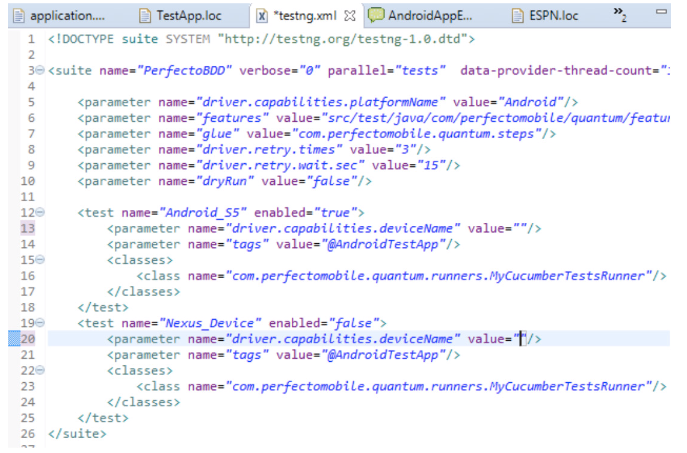The height and width of the screenshot is (453, 687).
Task: Minimize the editor area
Action: pyautogui.click(x=661, y=12)
